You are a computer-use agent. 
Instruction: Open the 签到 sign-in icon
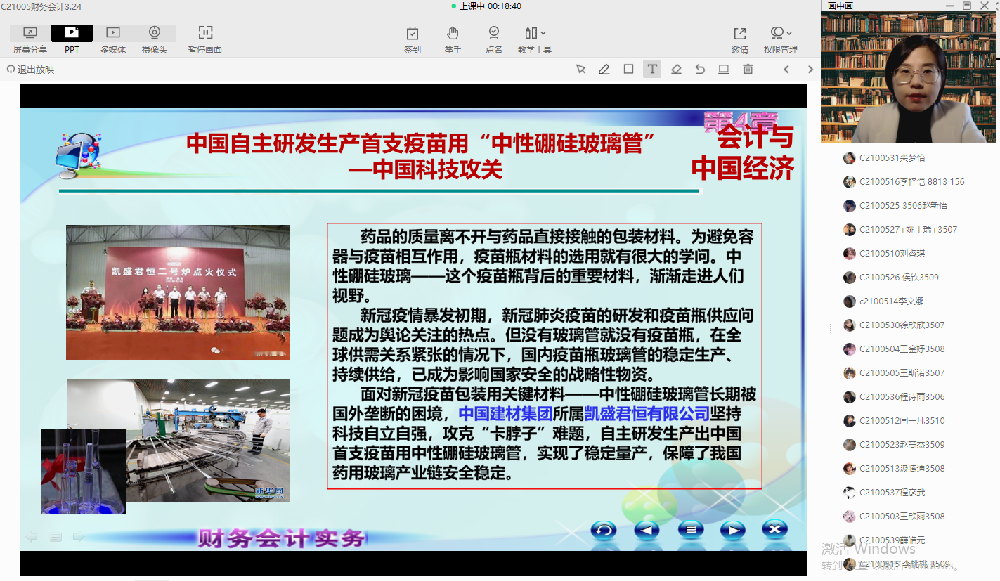[x=412, y=38]
